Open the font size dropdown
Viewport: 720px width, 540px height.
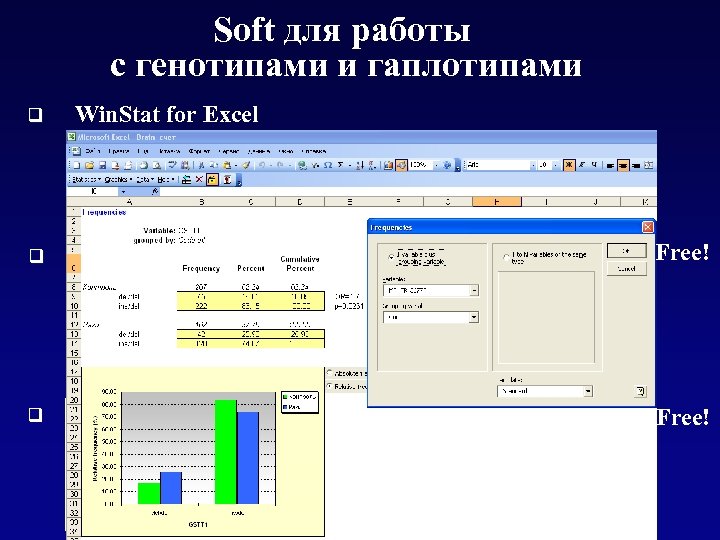(x=555, y=165)
